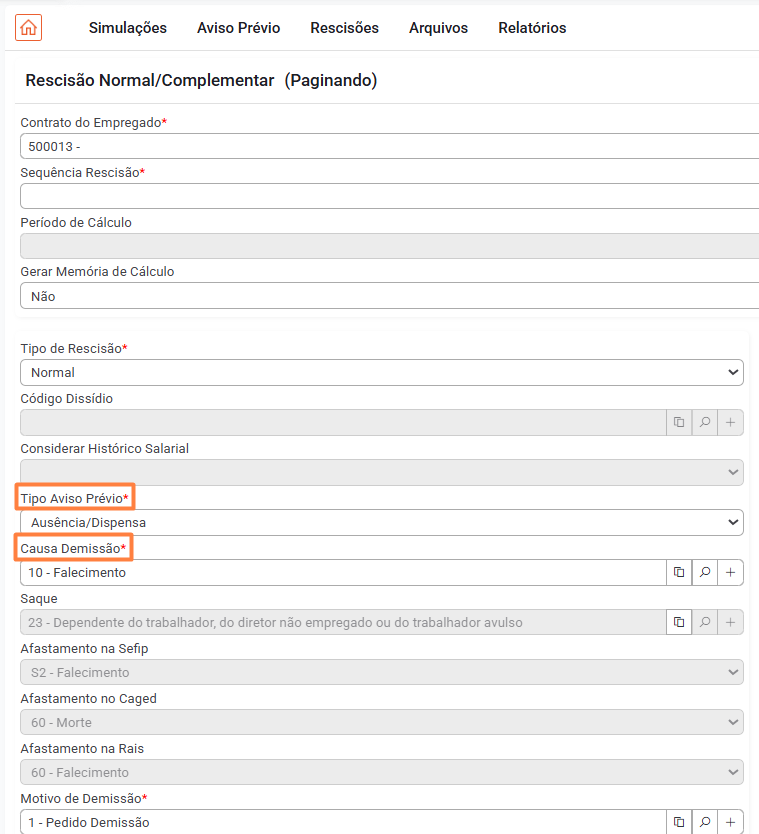Copy the Motivo de Demissão value icon
The width and height of the screenshot is (759, 834).
click(679, 822)
